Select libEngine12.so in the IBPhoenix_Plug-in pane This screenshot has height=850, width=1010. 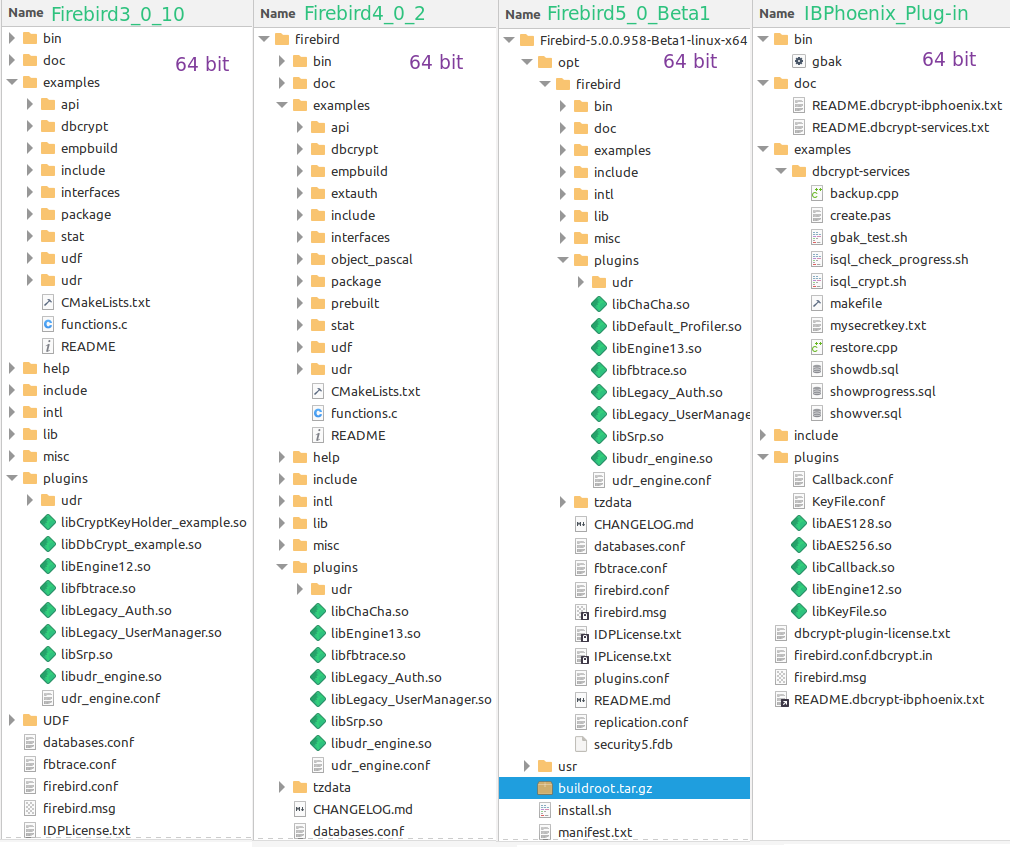tap(856, 589)
